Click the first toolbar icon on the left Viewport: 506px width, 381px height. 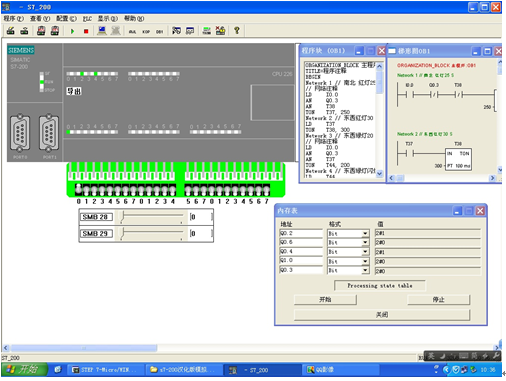click(x=11, y=31)
